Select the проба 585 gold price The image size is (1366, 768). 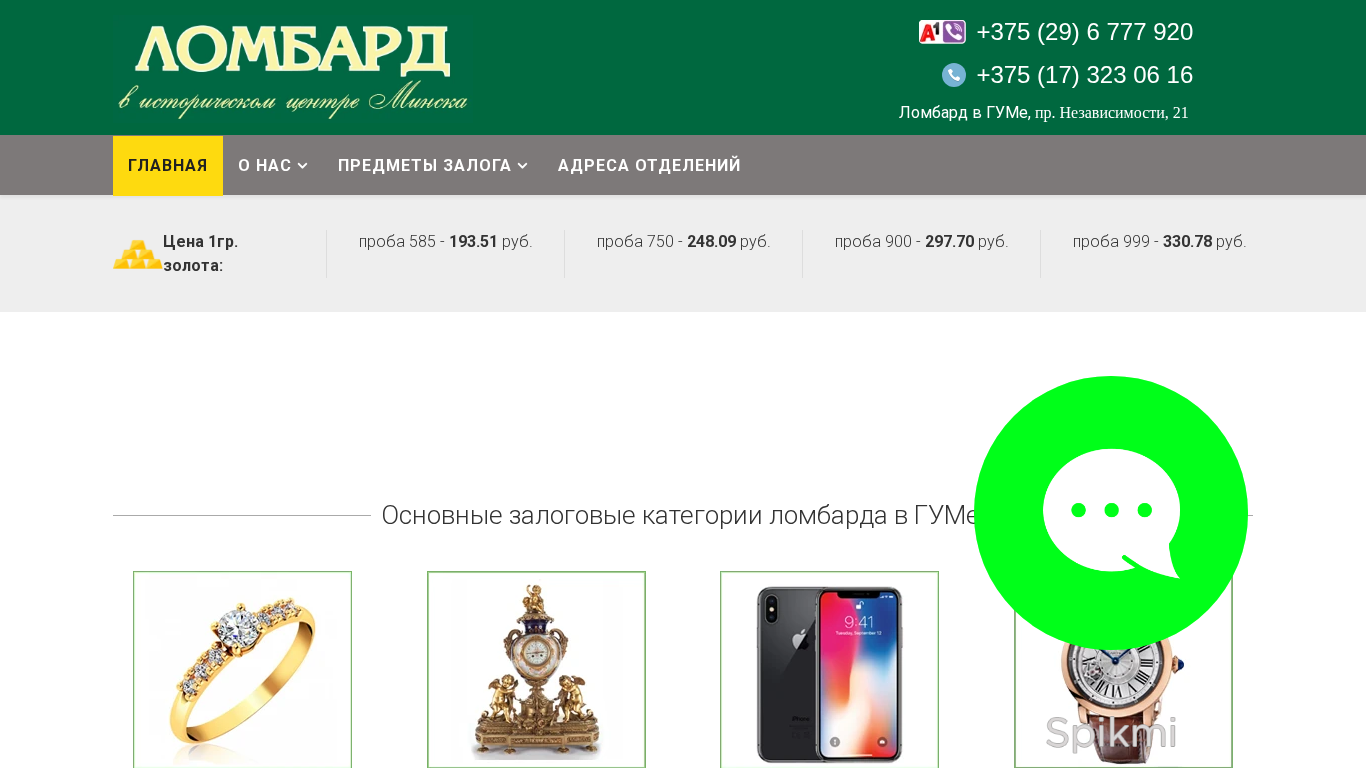(446, 241)
